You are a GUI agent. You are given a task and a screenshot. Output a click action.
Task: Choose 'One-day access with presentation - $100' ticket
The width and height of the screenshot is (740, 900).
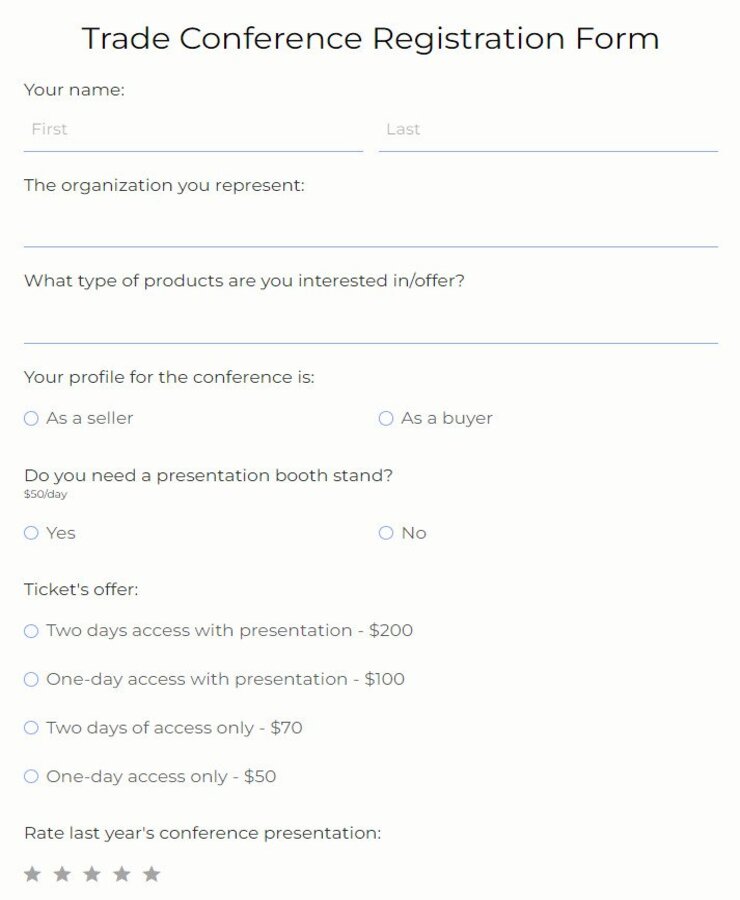click(31, 679)
